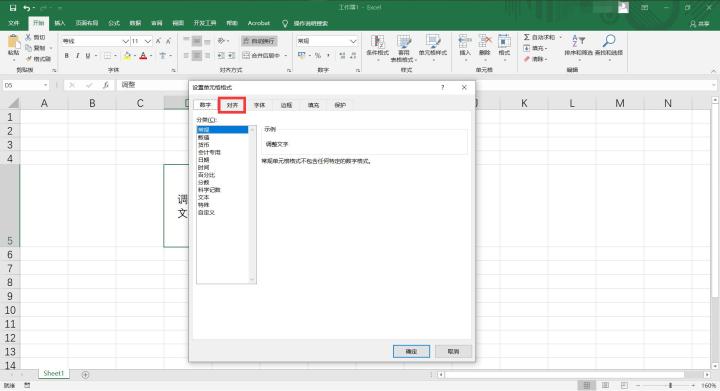Toggle Italic formatting in ribbon

[x=77, y=56]
